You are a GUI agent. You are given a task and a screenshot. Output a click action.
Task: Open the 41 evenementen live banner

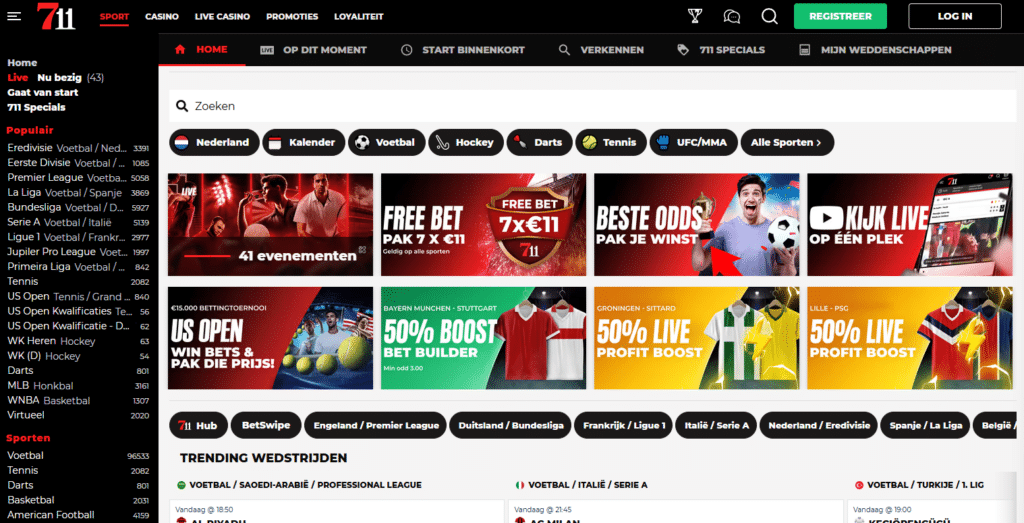270,225
